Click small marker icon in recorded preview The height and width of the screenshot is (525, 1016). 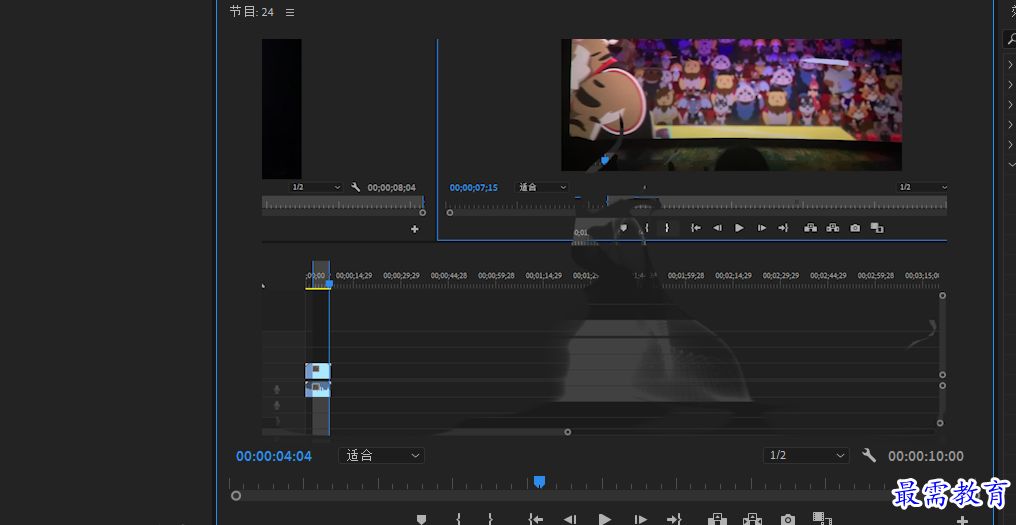coord(623,228)
